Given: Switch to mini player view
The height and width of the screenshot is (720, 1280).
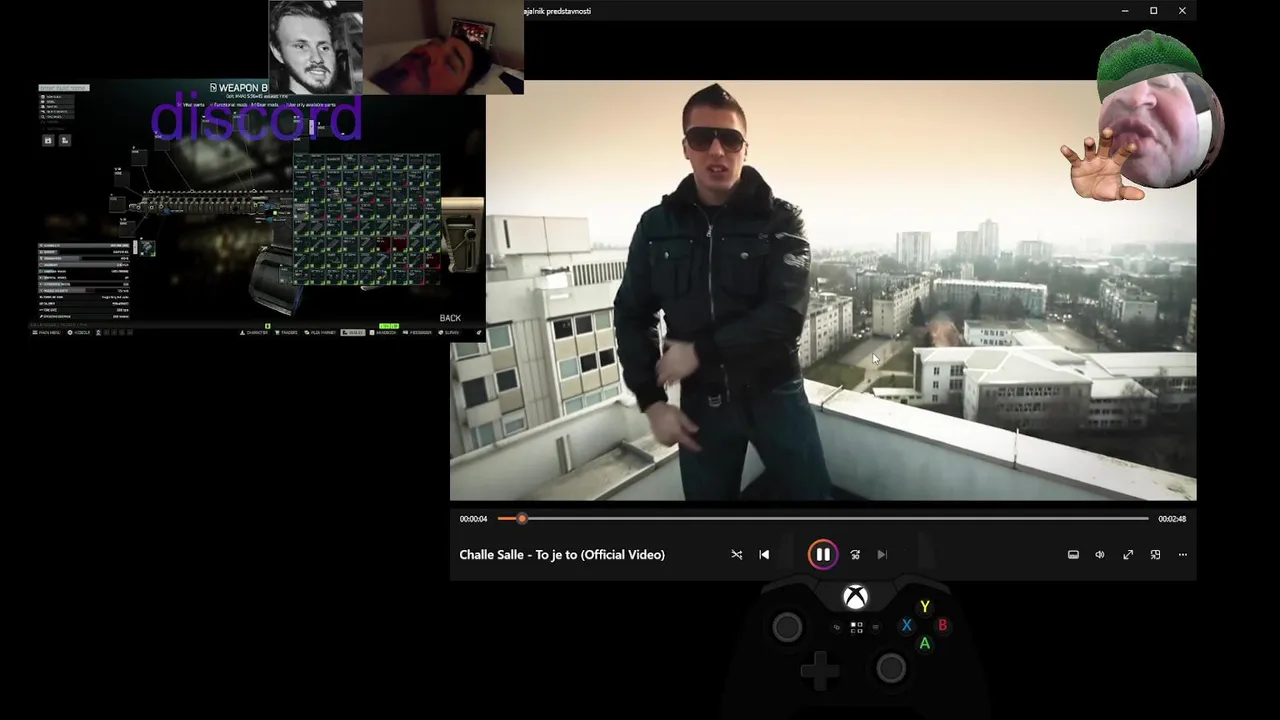Looking at the screenshot, I should tap(1155, 554).
